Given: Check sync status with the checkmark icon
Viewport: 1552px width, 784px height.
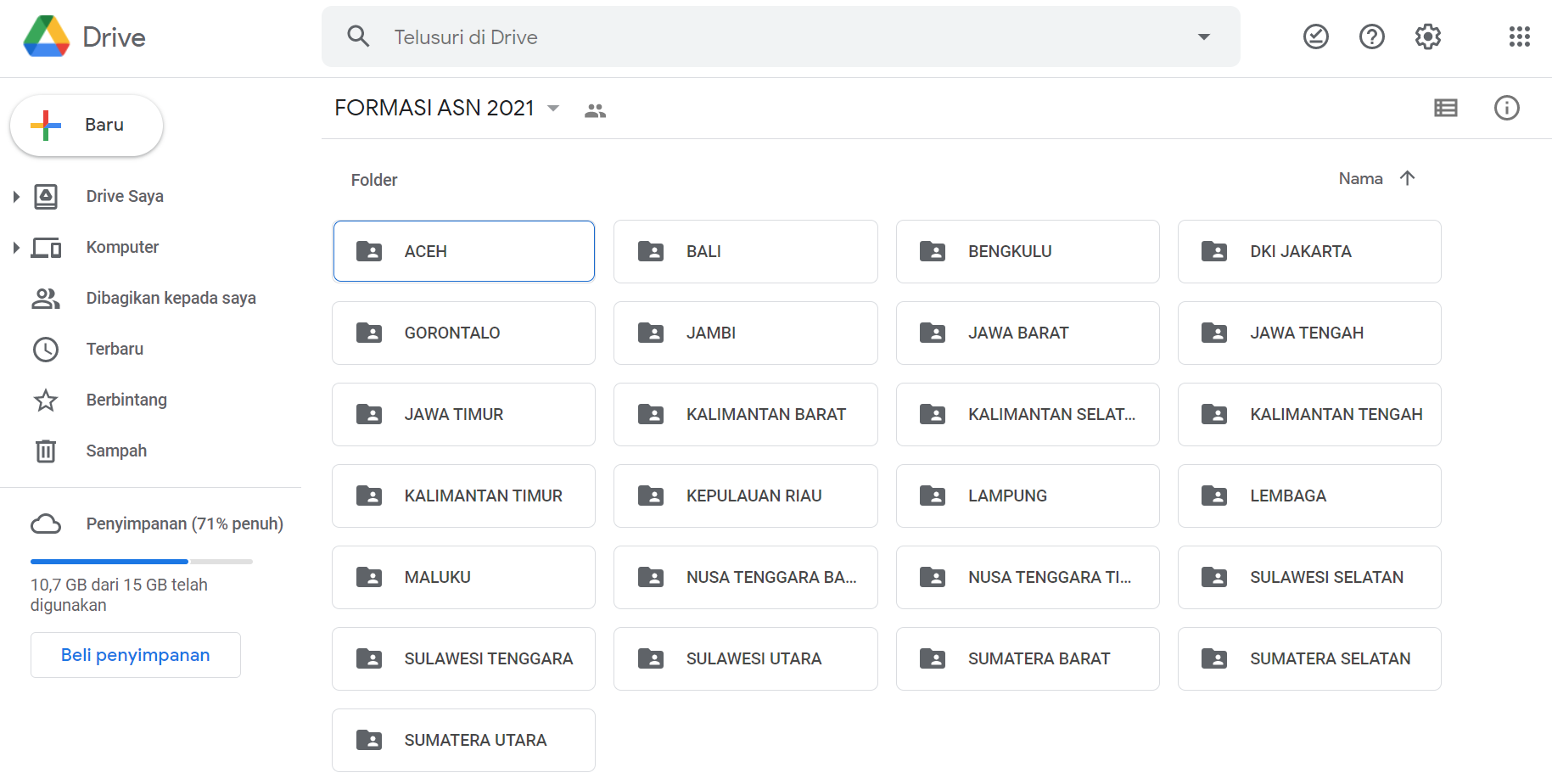Looking at the screenshot, I should (x=1316, y=36).
